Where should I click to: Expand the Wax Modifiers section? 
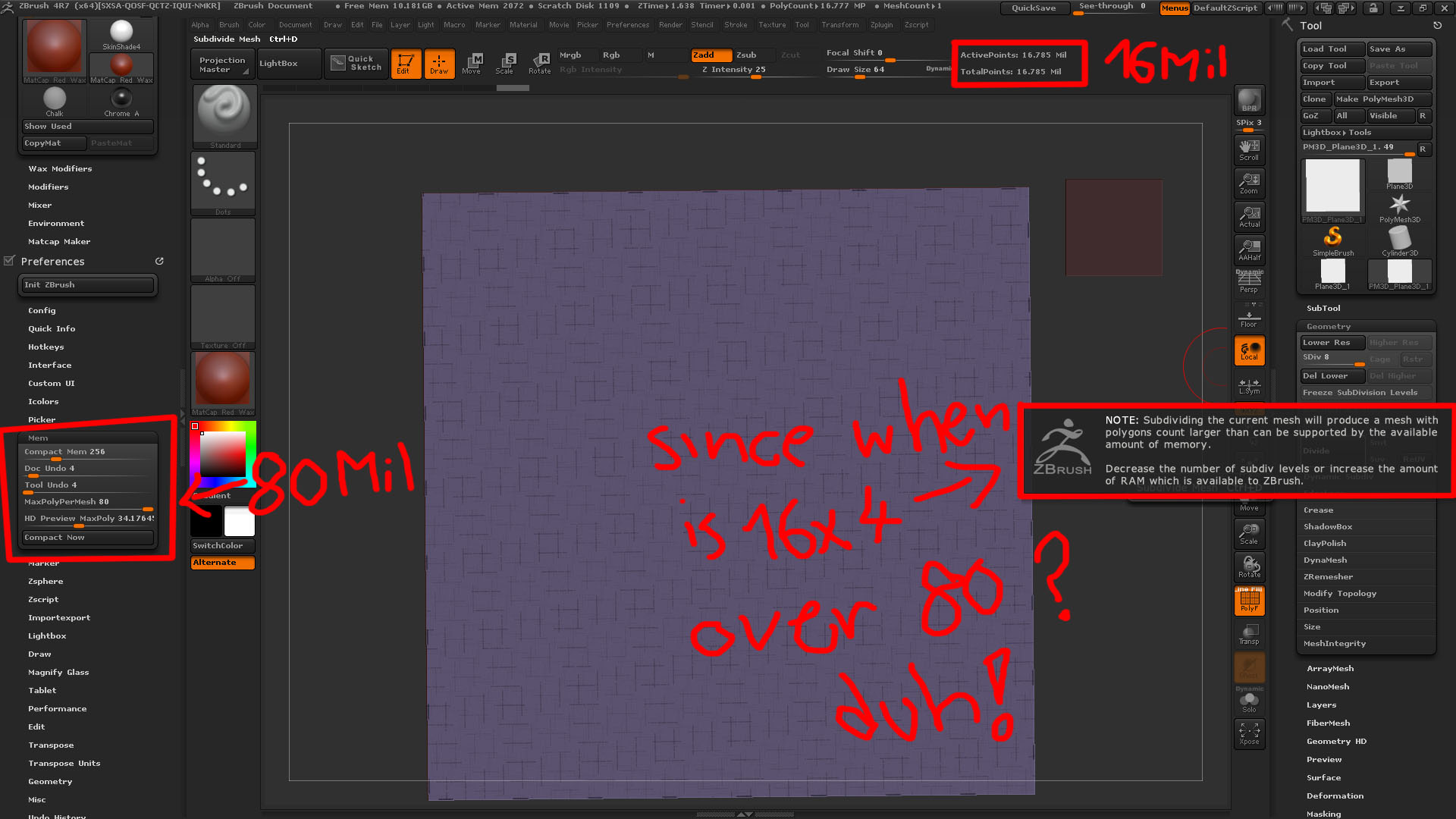coord(60,169)
